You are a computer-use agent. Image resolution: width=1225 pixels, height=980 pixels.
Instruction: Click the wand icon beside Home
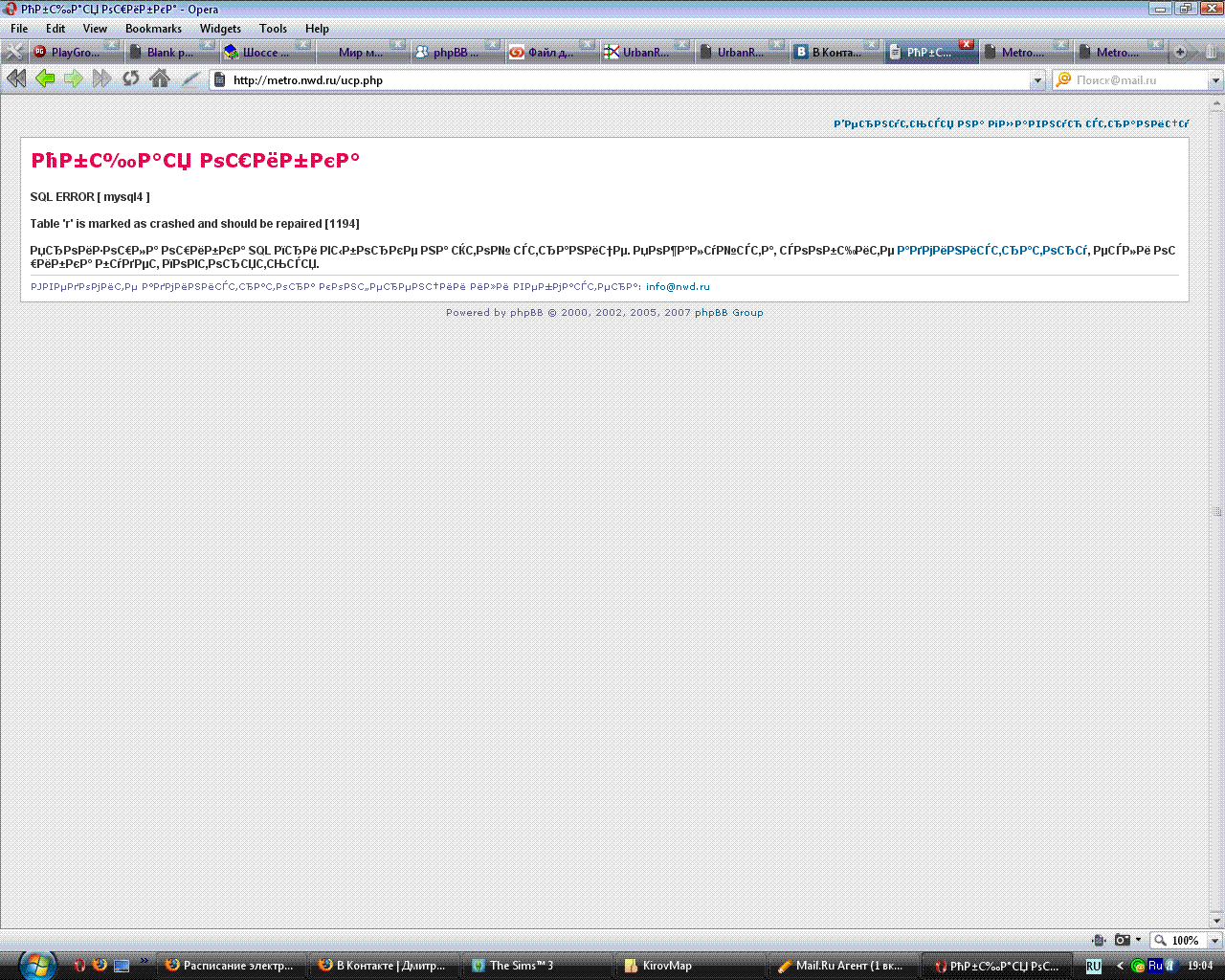pos(189,79)
